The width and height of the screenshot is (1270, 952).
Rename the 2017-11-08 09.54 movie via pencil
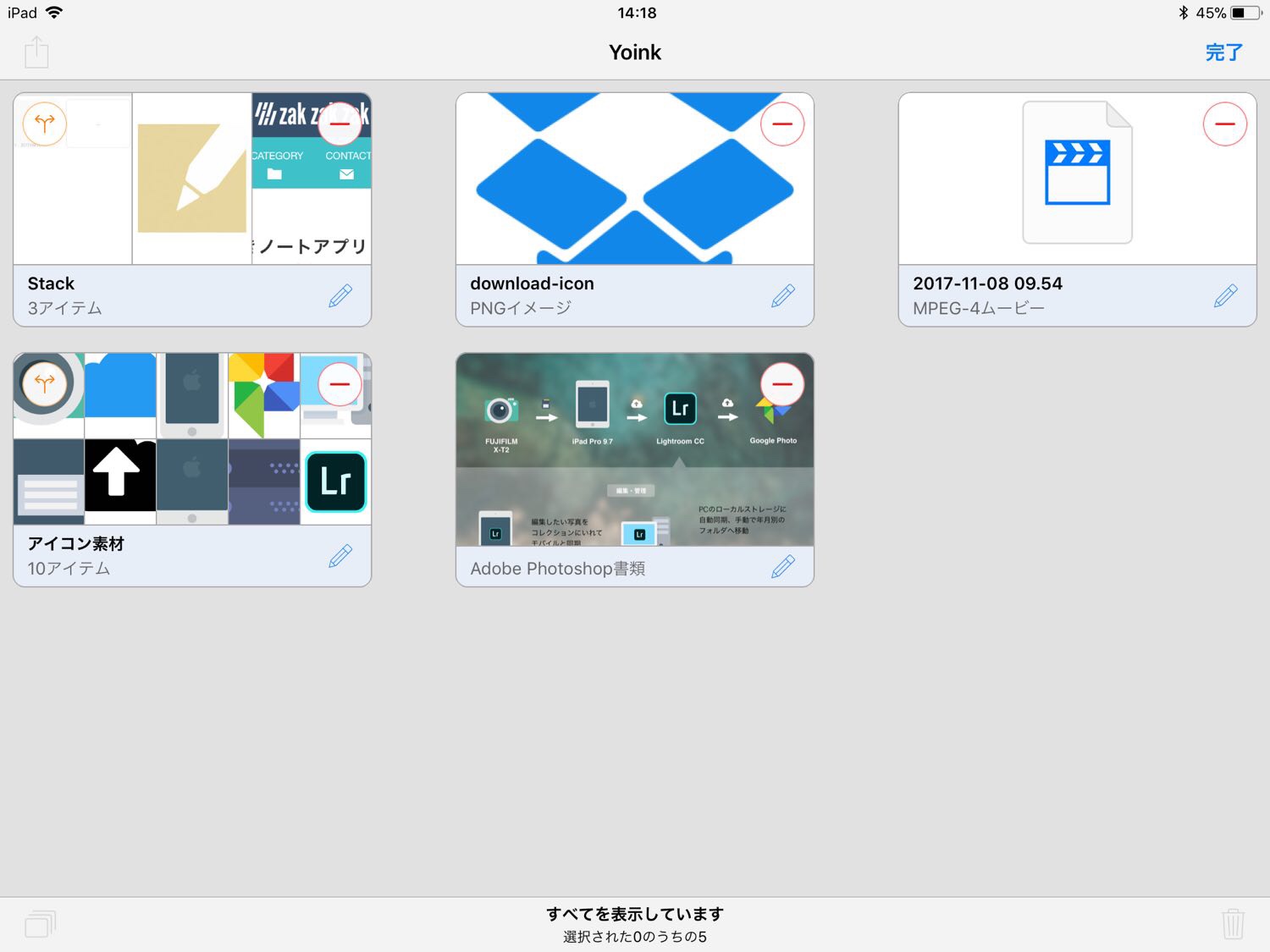coord(1226,295)
